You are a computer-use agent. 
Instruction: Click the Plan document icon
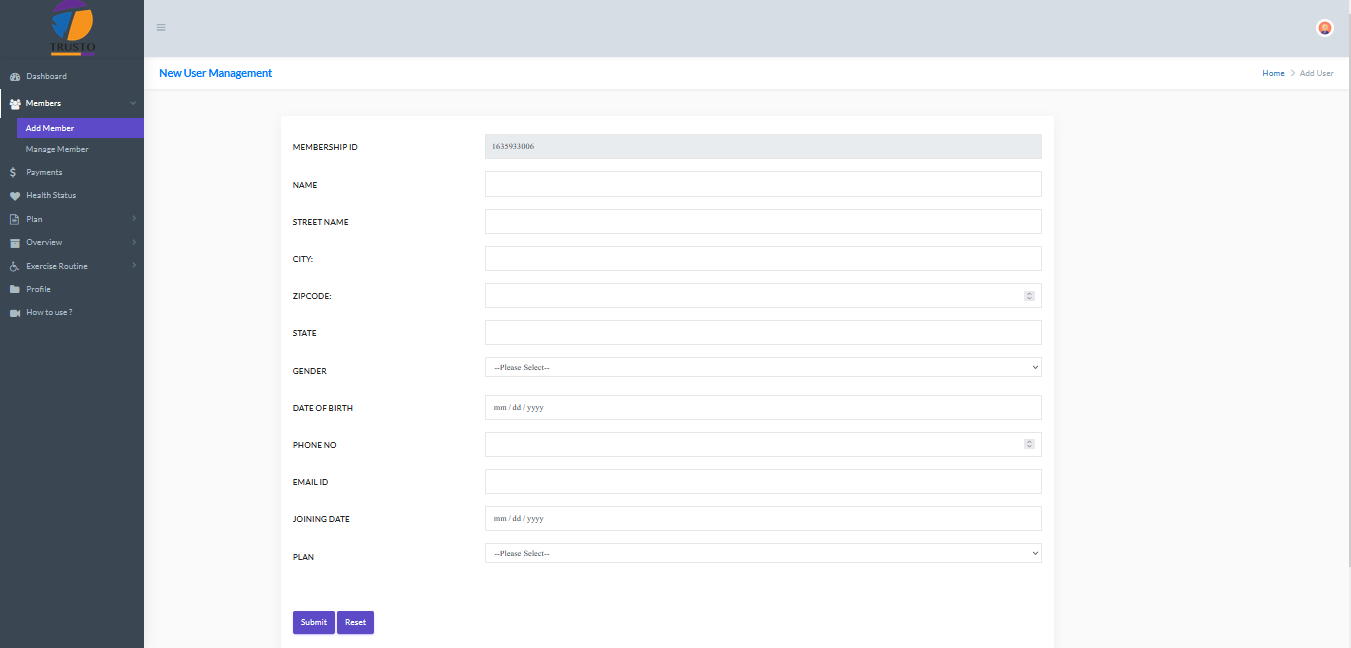[14, 219]
